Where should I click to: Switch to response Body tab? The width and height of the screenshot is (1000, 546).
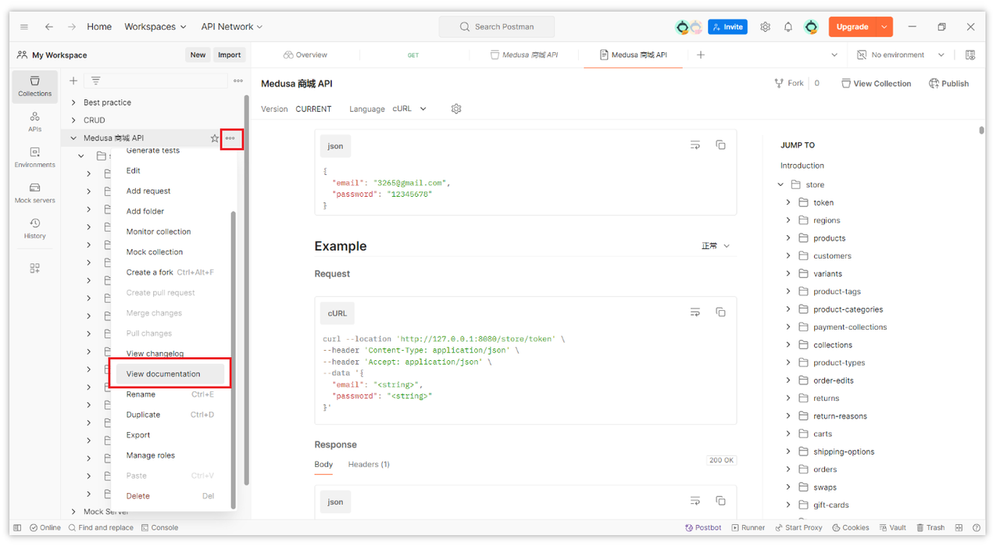coord(323,464)
